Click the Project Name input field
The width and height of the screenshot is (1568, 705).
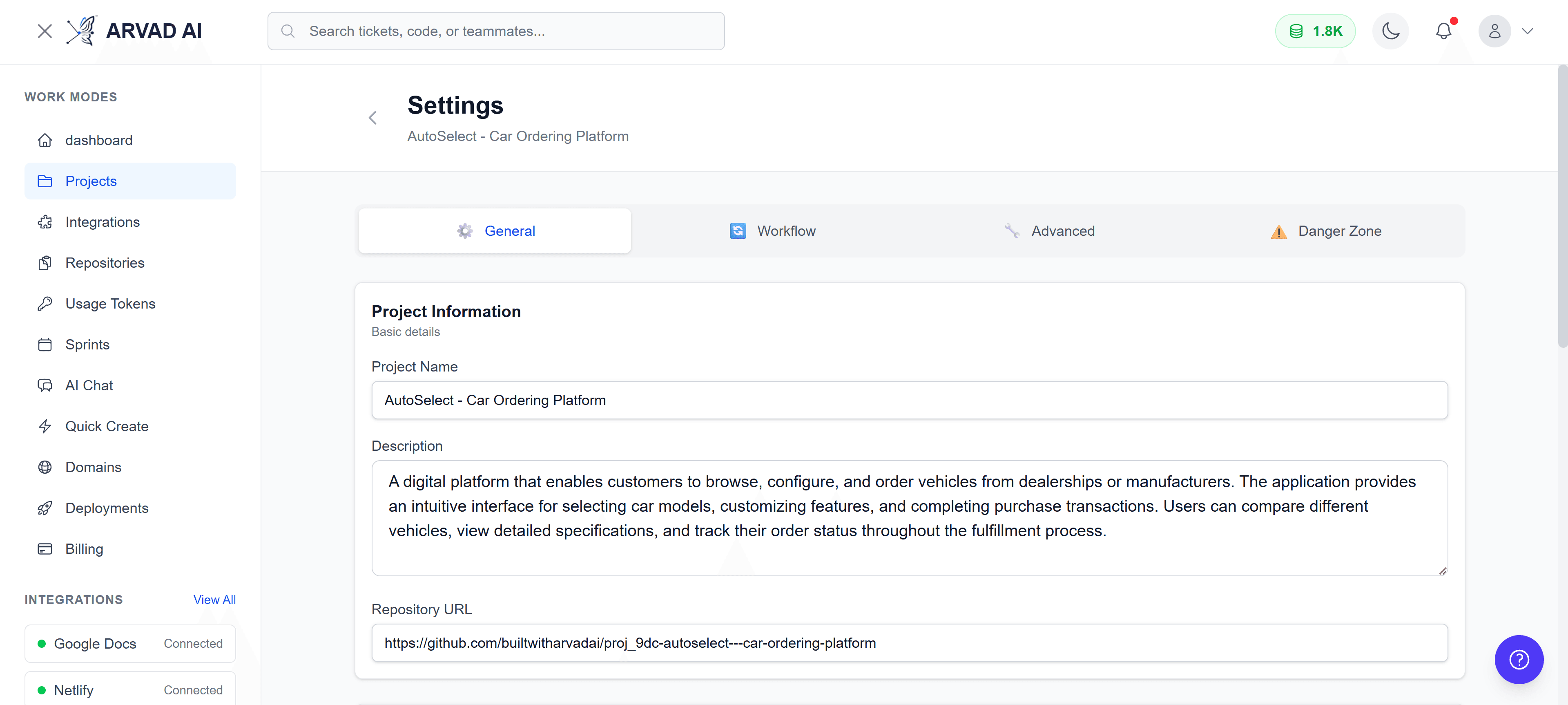point(909,401)
